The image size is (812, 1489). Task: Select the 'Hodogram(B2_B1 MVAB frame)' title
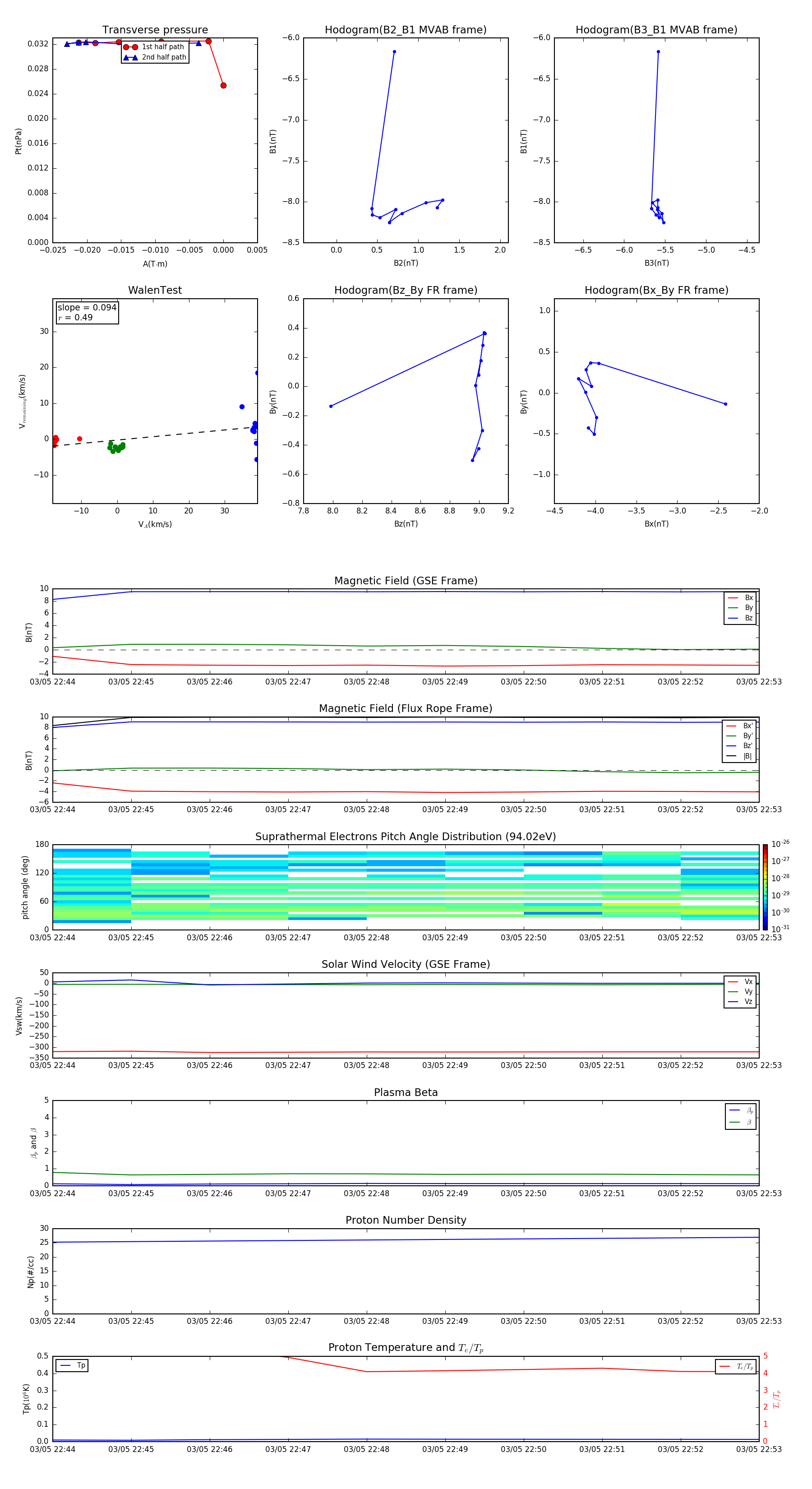(x=406, y=29)
